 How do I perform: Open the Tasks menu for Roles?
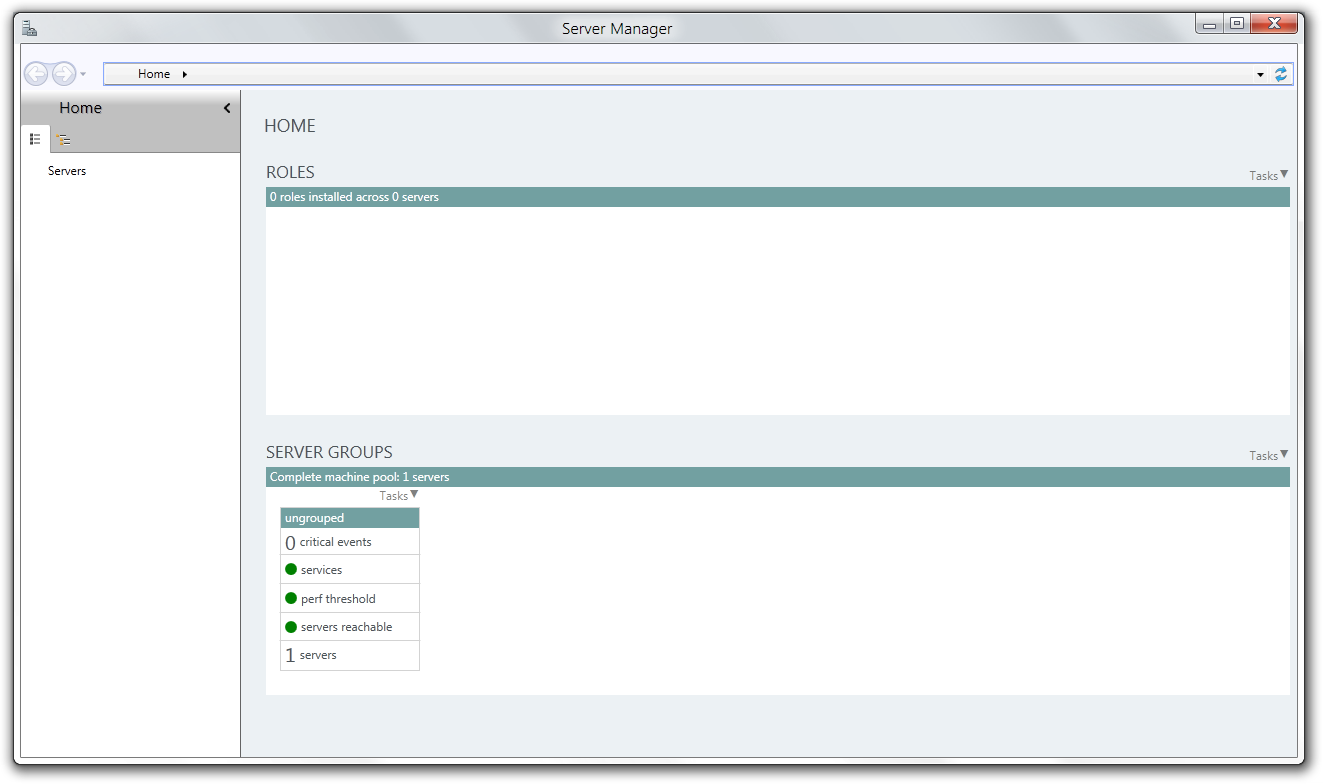[1268, 175]
